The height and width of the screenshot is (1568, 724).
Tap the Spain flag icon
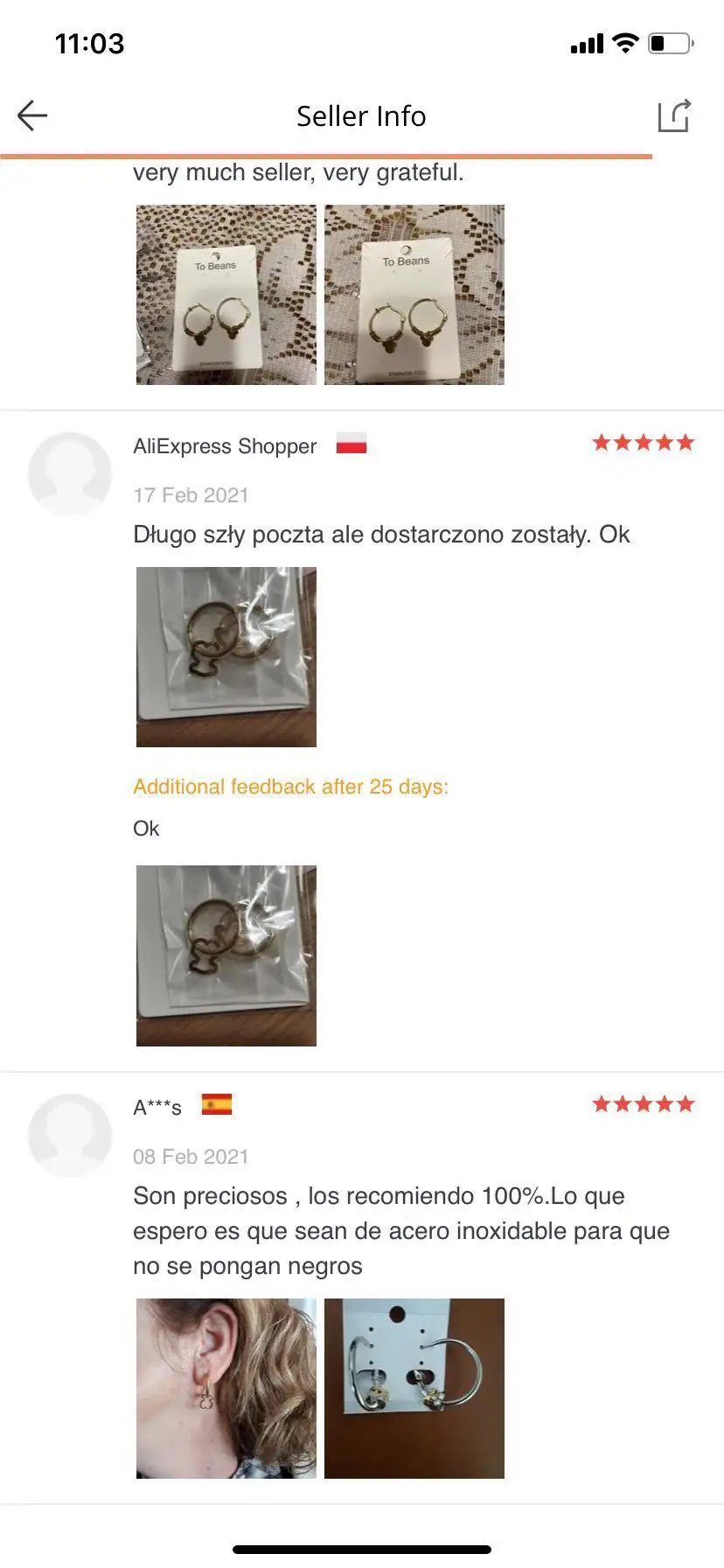217,1105
